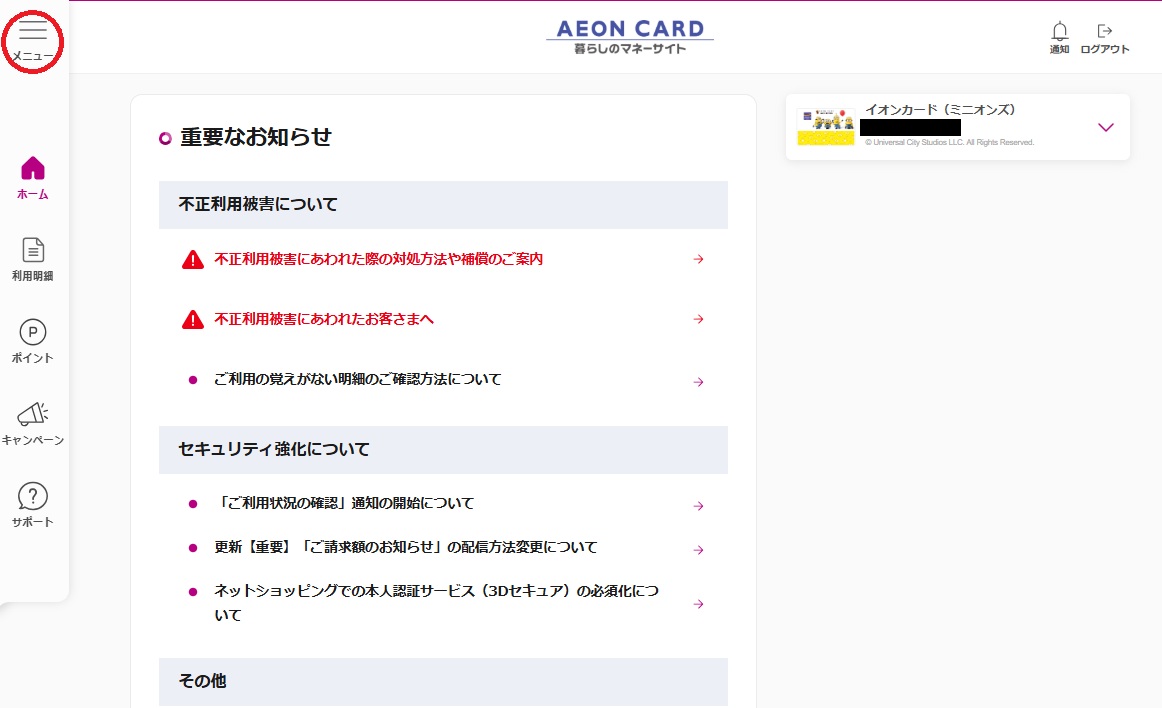This screenshot has width=1162, height=708.
Task: Open ご利用の覚えがない明細のご確認方法について link
Action: [358, 380]
